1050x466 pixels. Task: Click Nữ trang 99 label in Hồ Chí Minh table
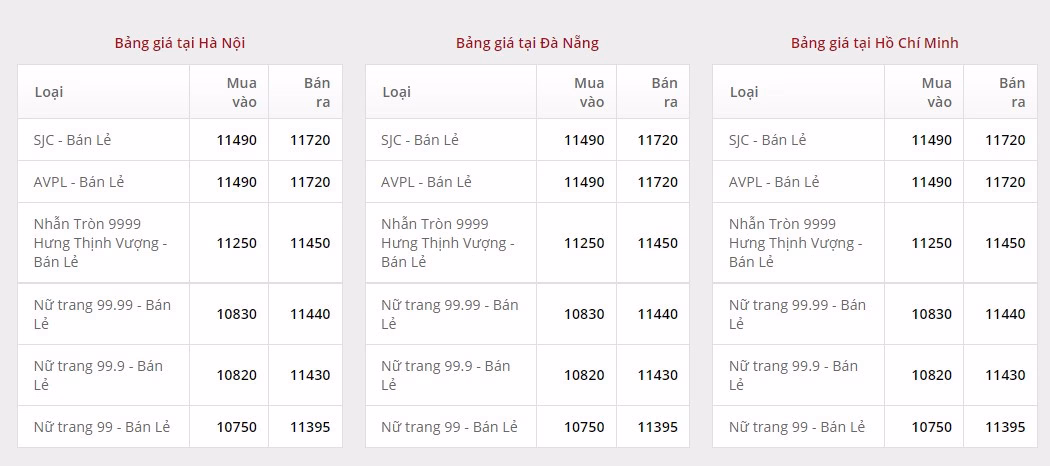point(797,427)
